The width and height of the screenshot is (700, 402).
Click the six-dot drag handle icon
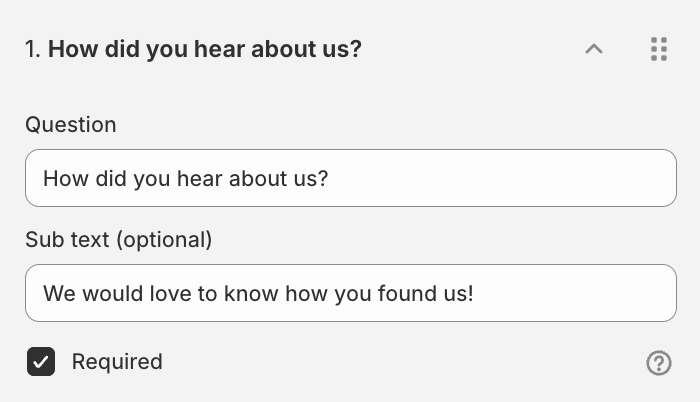(658, 49)
